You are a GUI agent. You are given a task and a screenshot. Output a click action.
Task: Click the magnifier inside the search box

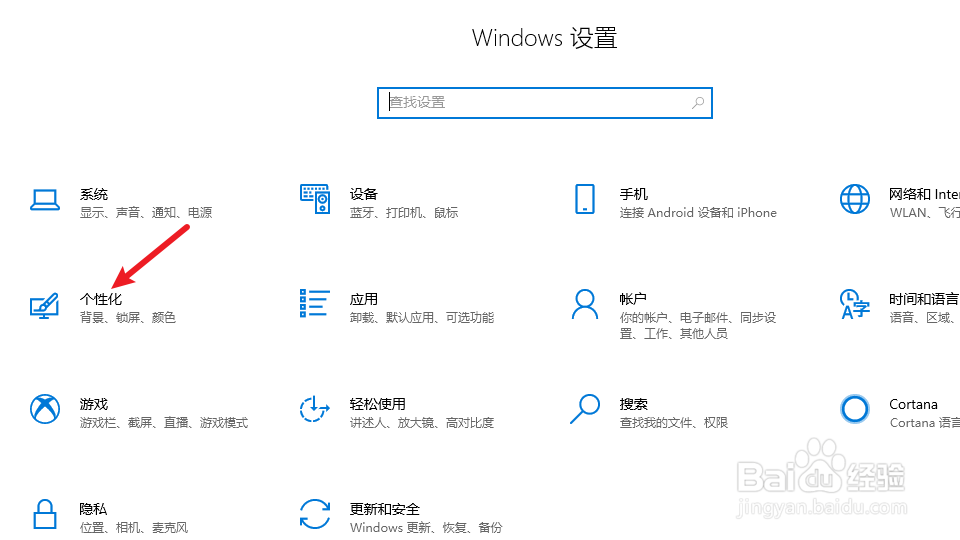click(698, 103)
